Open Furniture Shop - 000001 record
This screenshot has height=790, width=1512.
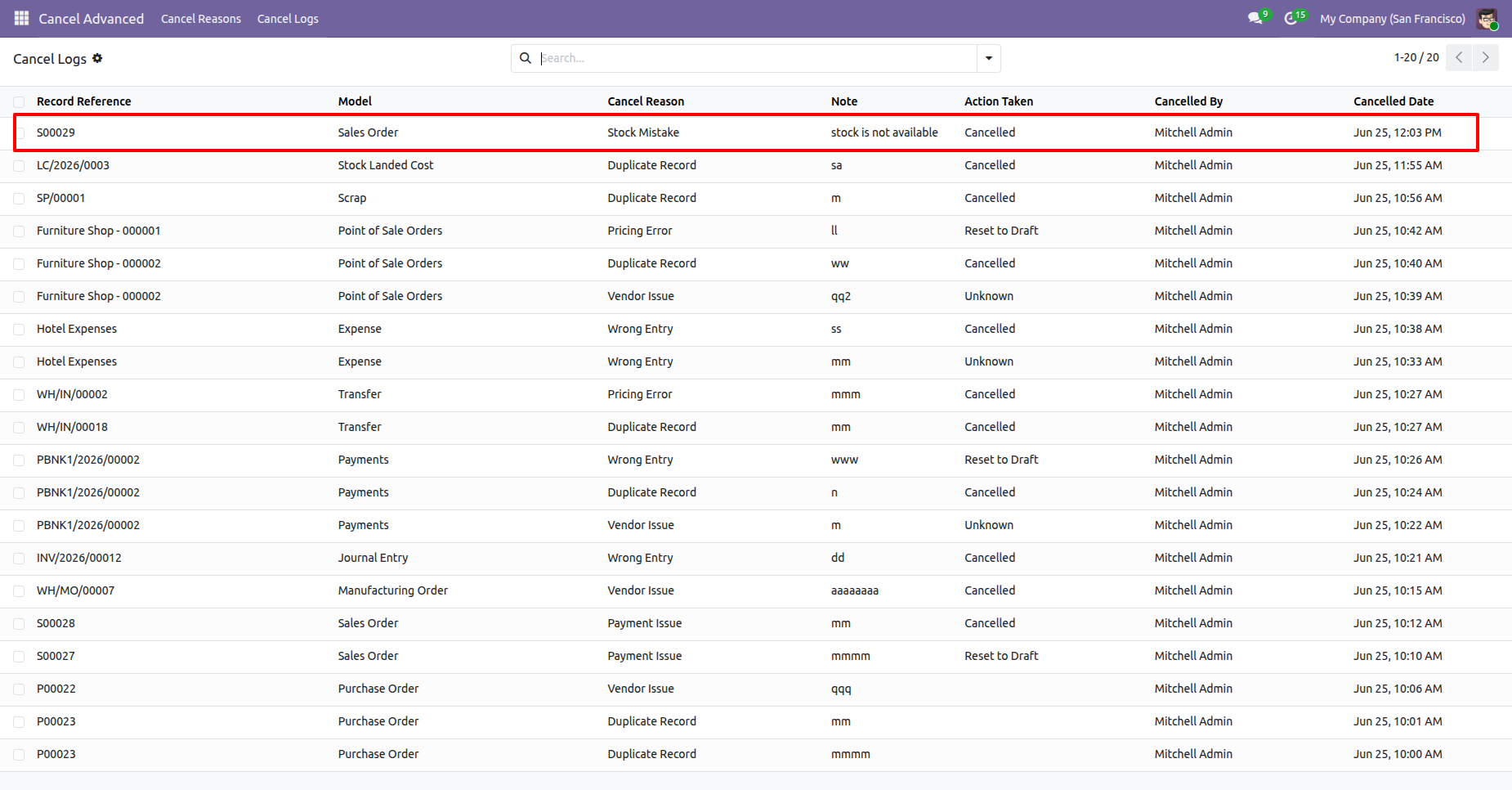99,231
